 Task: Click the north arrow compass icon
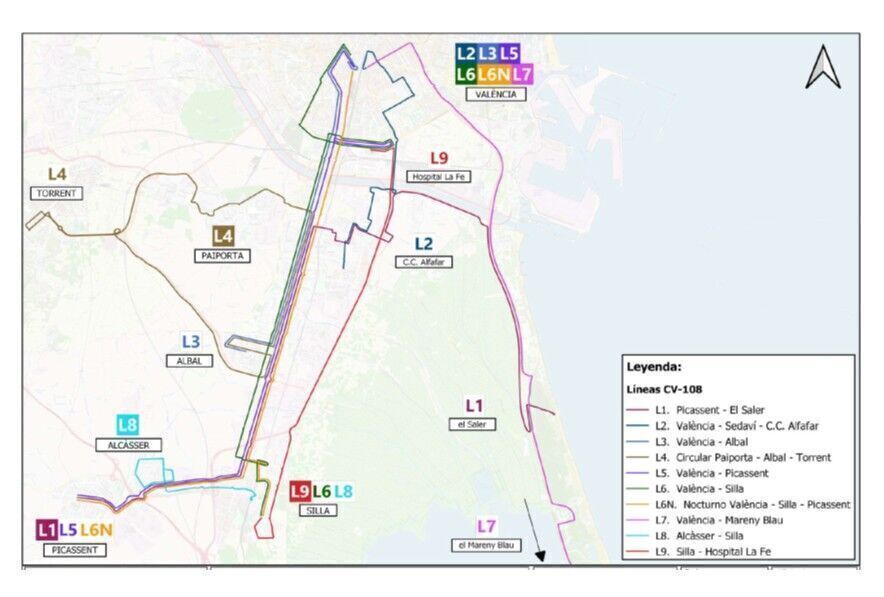click(x=823, y=67)
